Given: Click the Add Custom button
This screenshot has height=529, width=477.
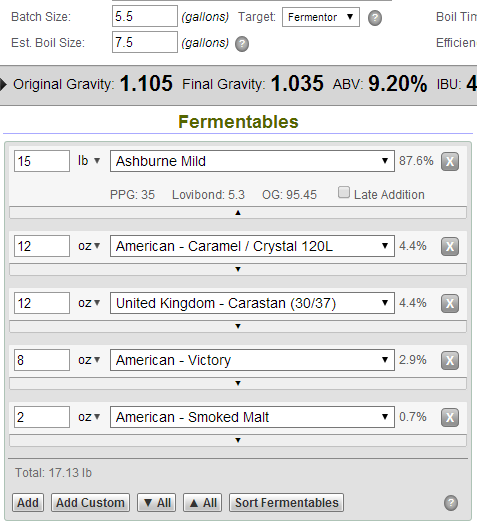Looking at the screenshot, I should tap(90, 503).
